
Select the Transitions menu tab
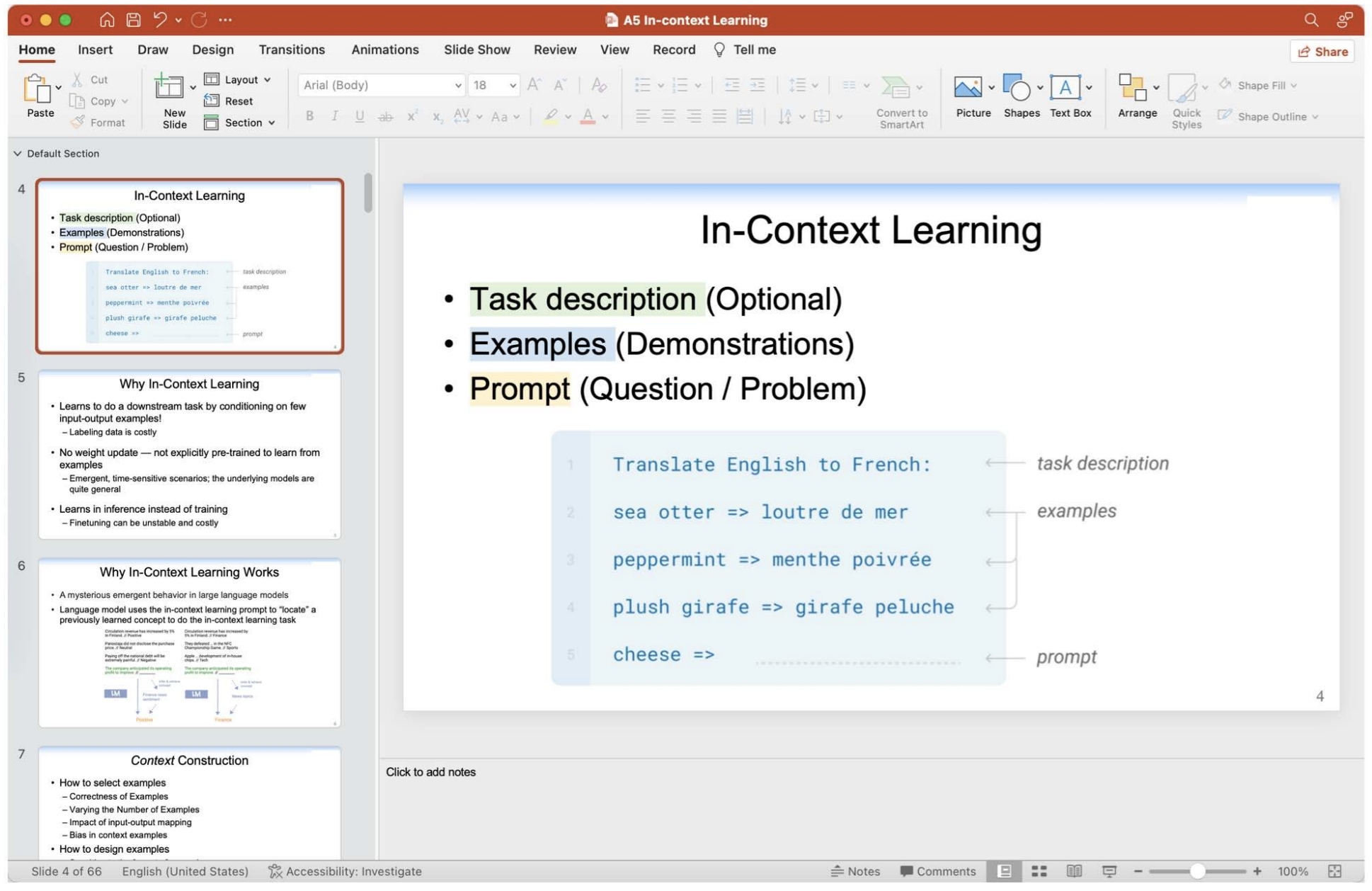[291, 48]
